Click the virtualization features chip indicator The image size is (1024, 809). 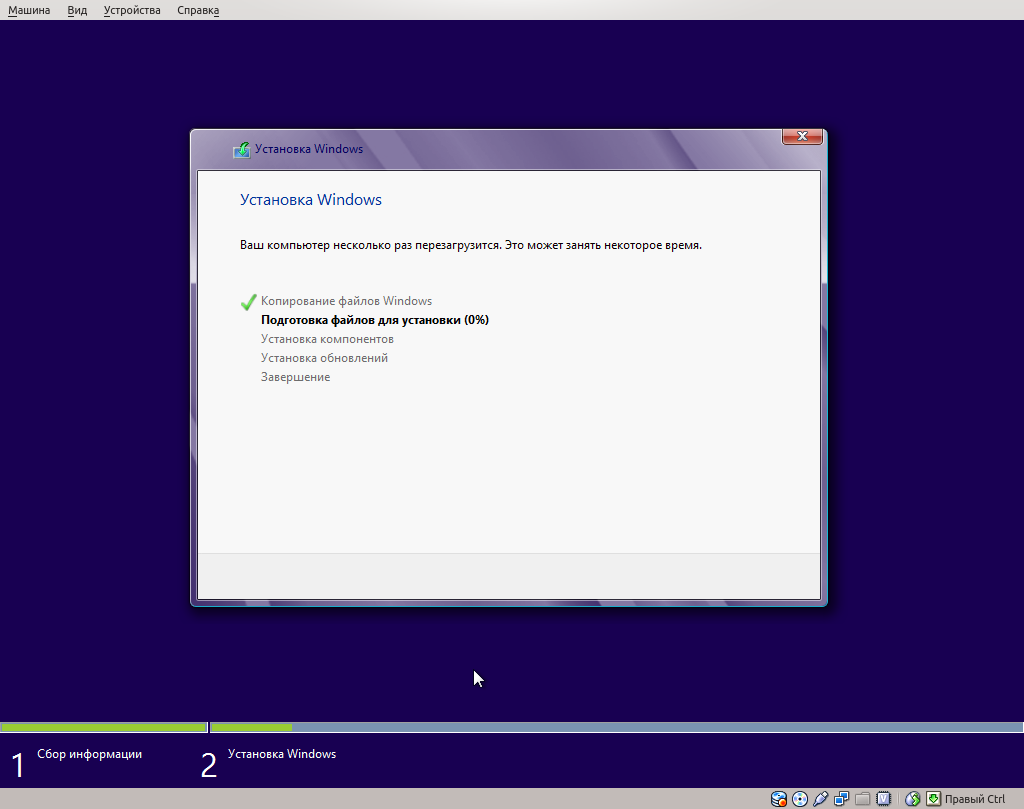(883, 799)
